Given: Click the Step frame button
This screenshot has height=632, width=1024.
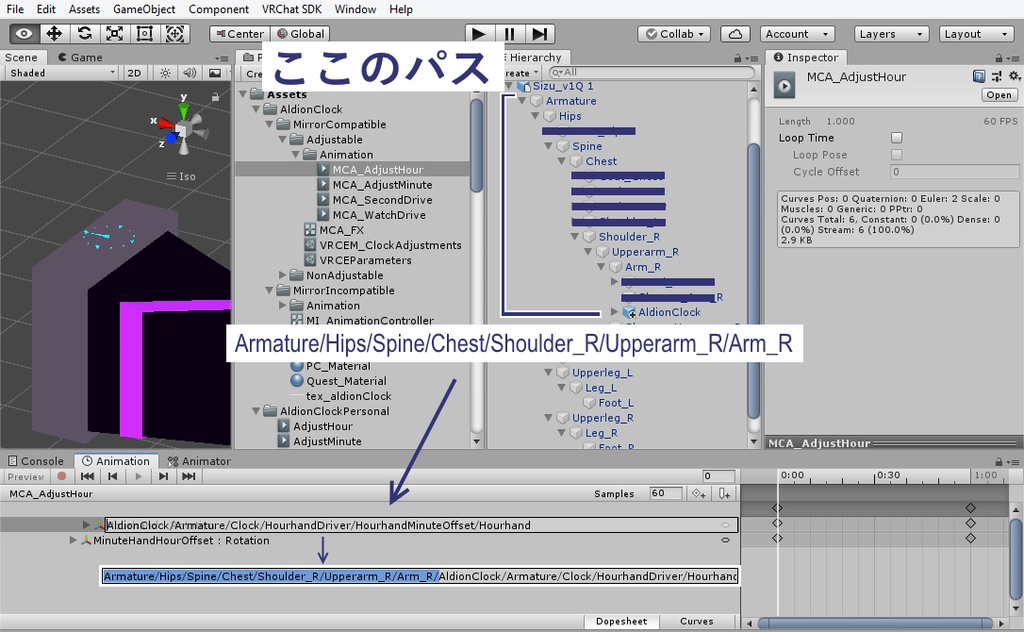Looking at the screenshot, I should (539, 34).
